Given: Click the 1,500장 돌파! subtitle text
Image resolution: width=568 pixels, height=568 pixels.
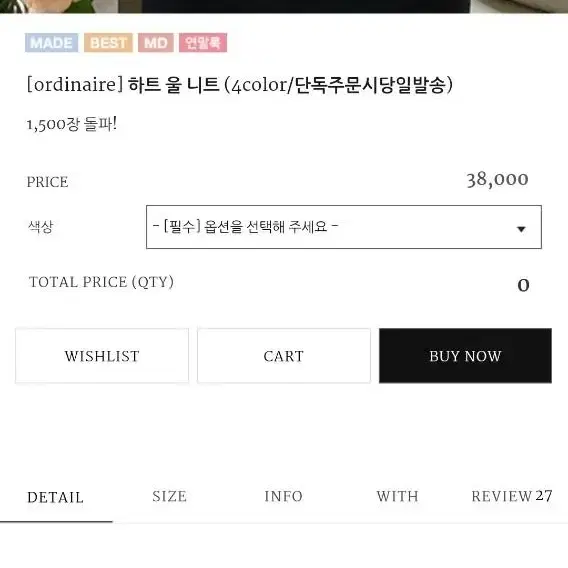Looking at the screenshot, I should (x=72, y=124).
